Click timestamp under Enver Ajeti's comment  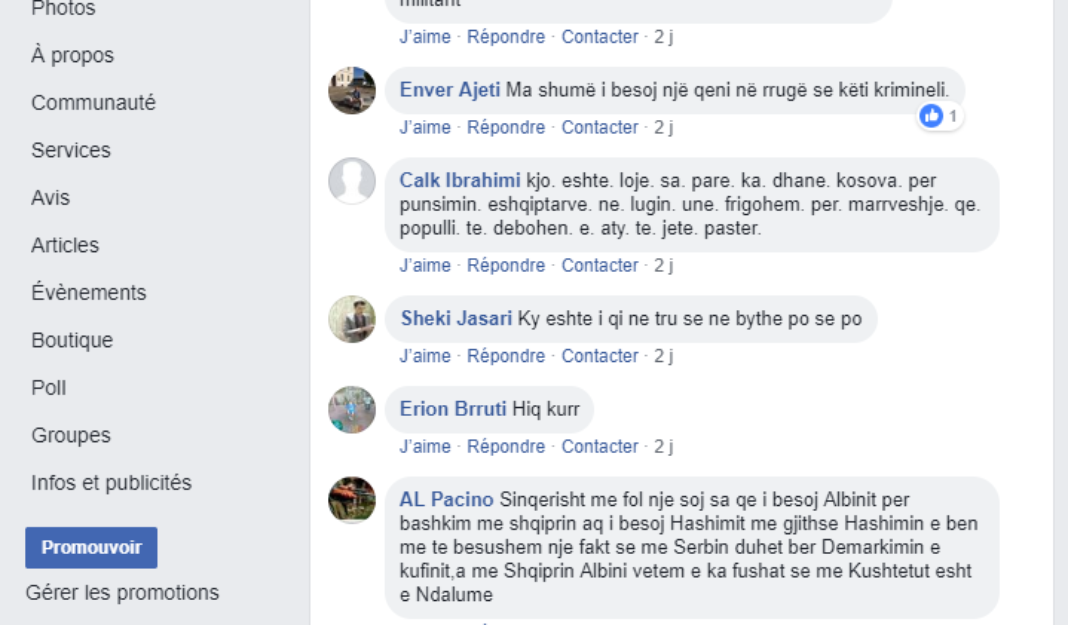click(664, 127)
